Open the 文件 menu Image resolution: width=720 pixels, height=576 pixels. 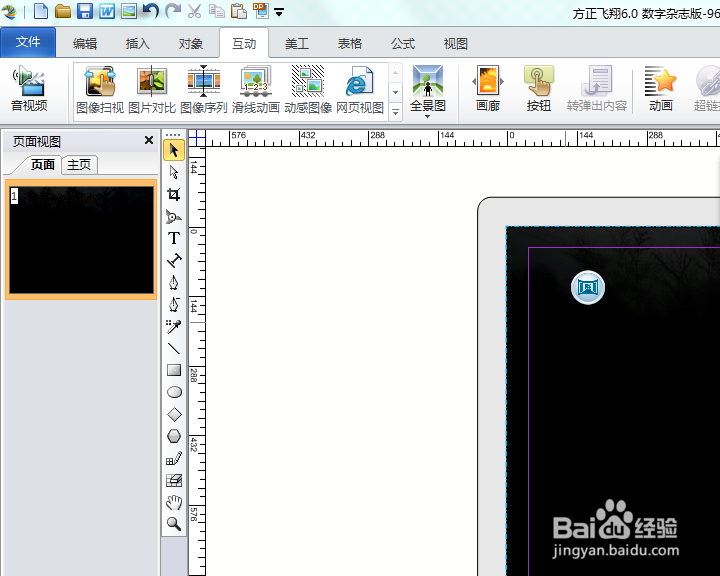[28, 42]
